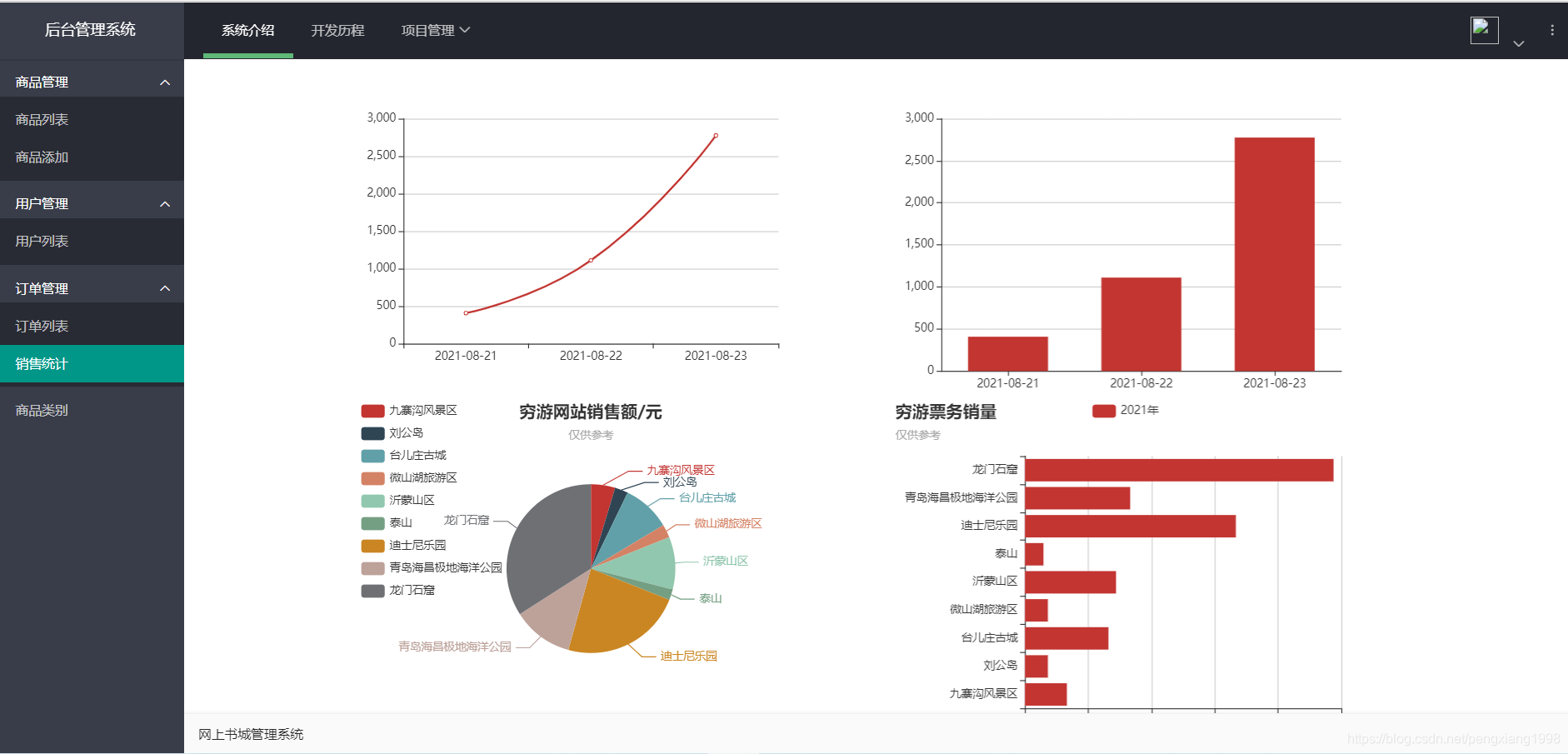Click the 微山湖旅游区 pie label
1568x754 pixels.
pyautogui.click(x=728, y=524)
